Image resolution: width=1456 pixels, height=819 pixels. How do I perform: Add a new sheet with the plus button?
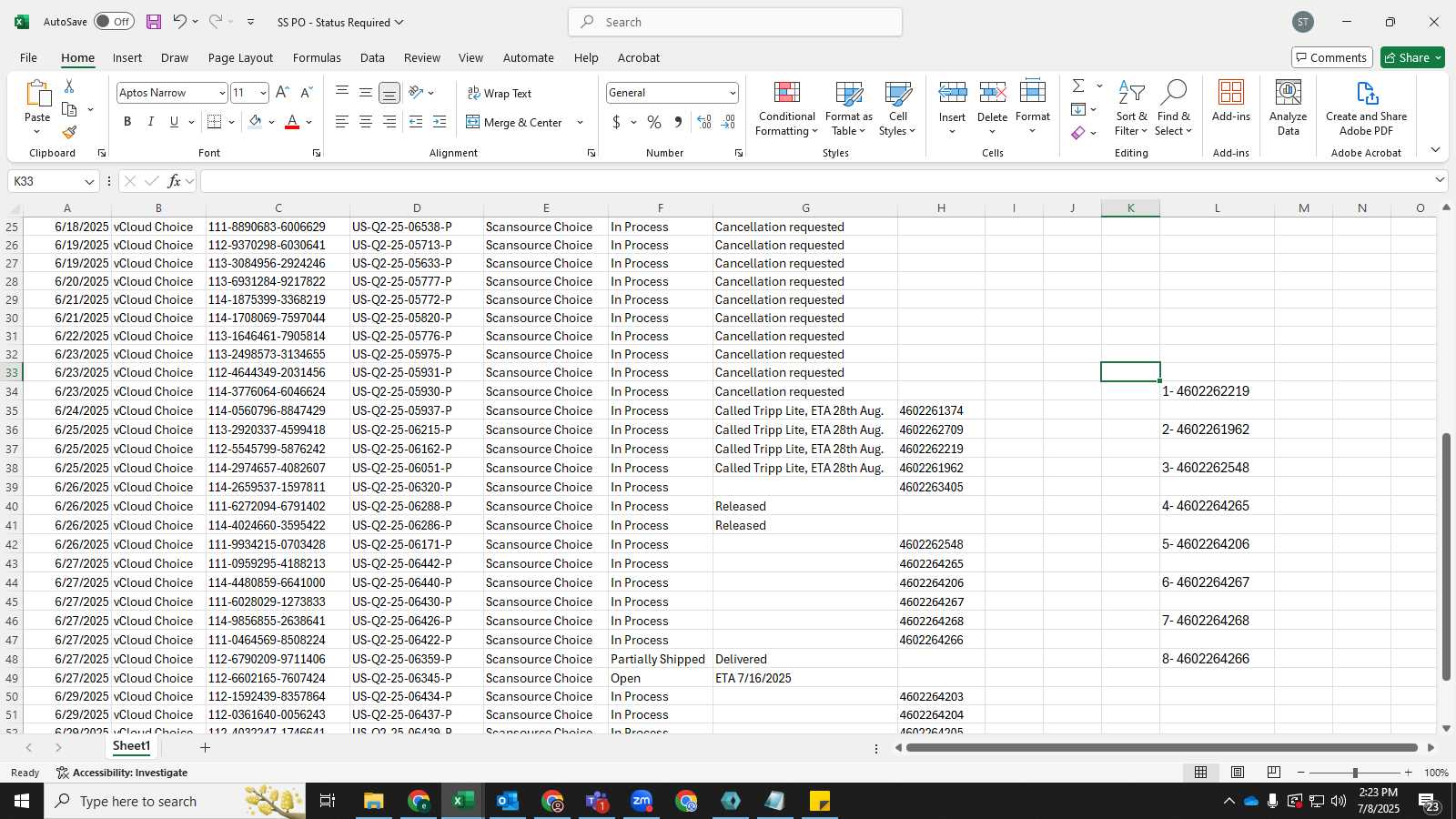206,747
